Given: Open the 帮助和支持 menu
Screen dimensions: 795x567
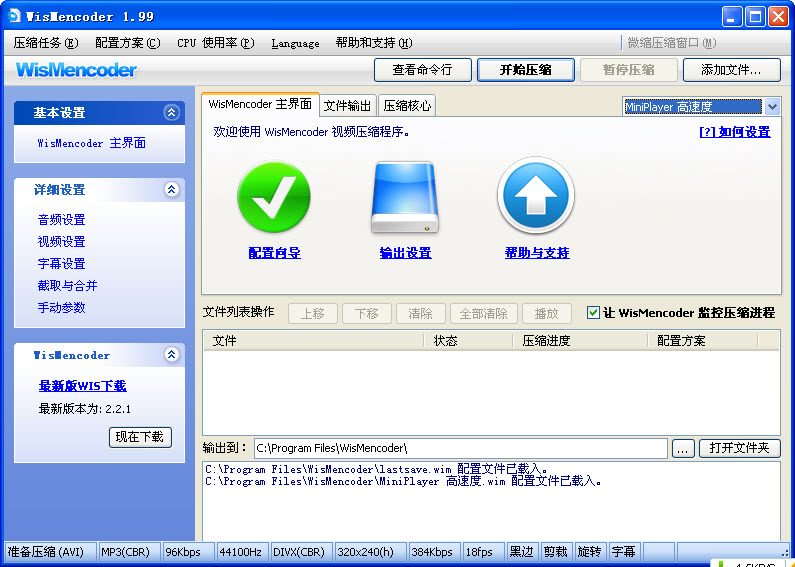Looking at the screenshot, I should 374,43.
